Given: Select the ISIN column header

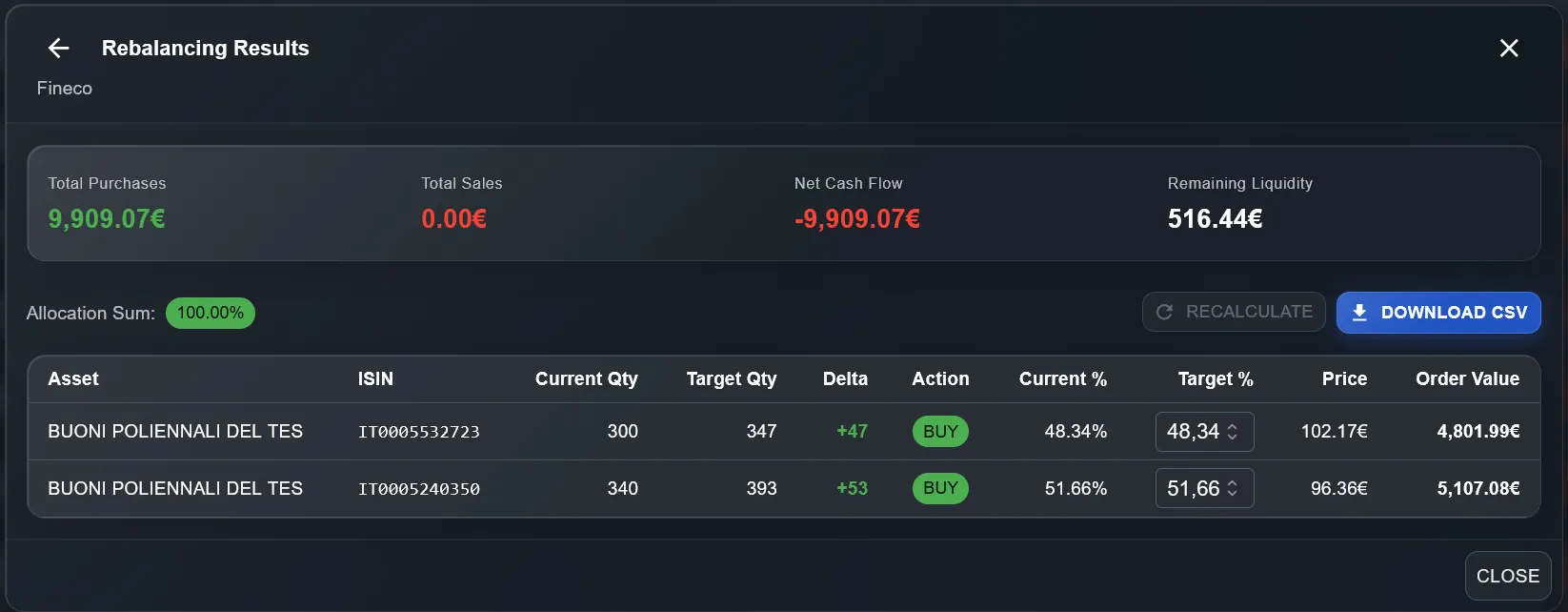Looking at the screenshot, I should (x=375, y=378).
